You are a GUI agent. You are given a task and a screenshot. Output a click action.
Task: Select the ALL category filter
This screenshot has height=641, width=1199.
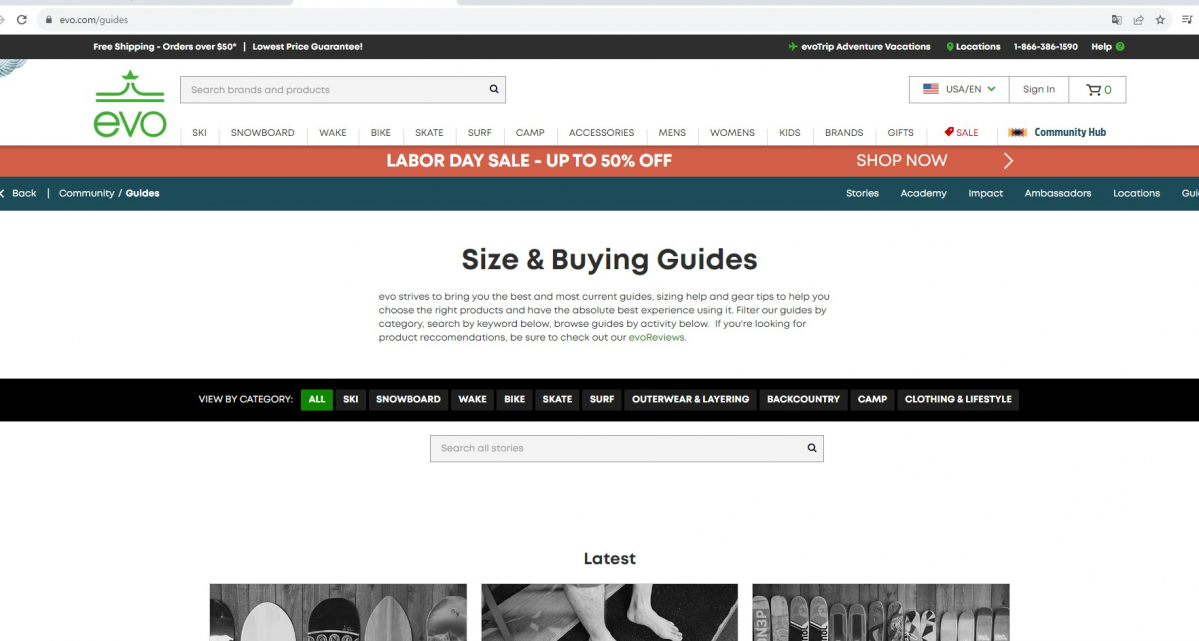coord(317,399)
